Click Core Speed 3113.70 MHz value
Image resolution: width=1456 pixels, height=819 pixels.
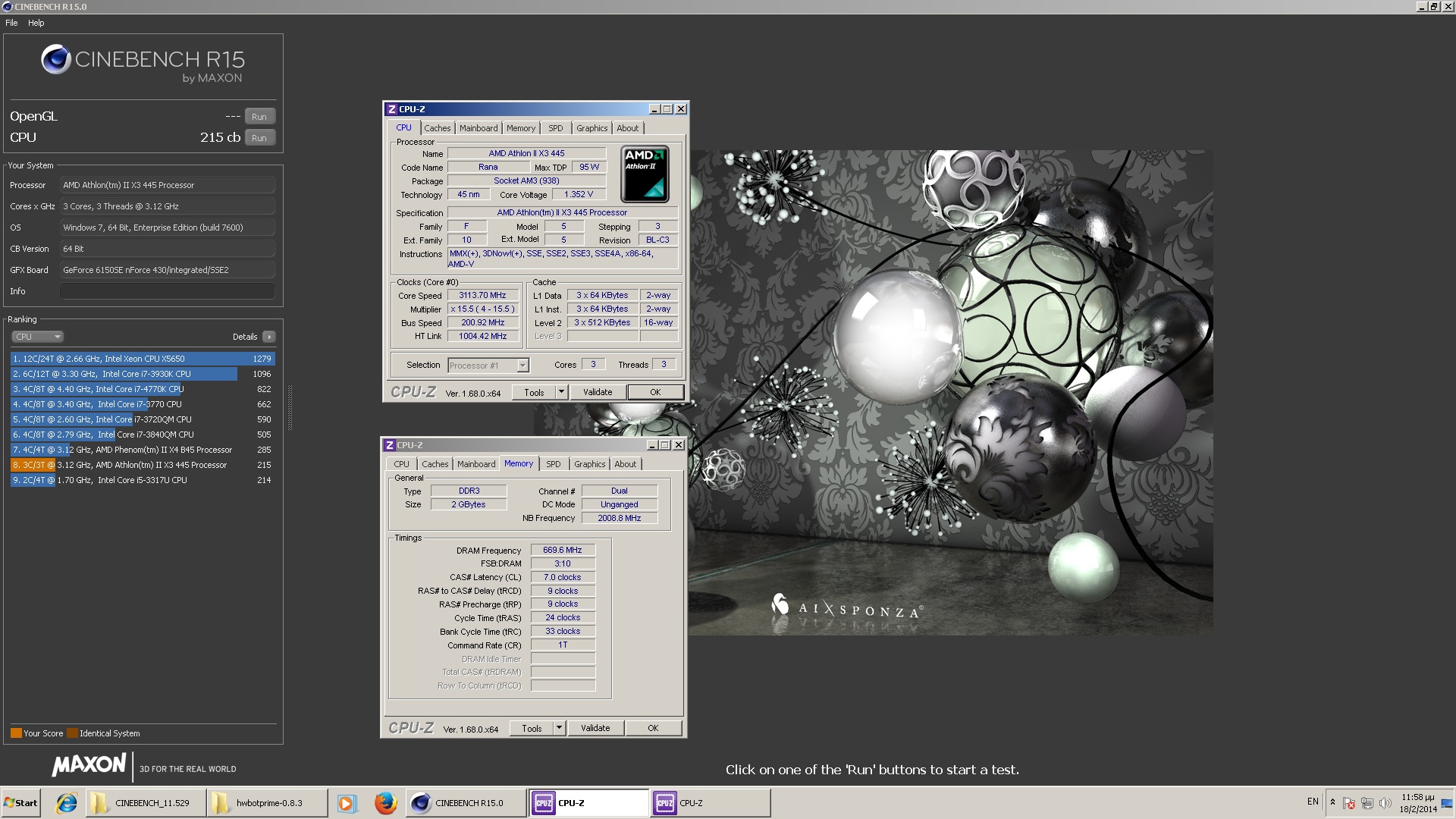[x=482, y=296]
